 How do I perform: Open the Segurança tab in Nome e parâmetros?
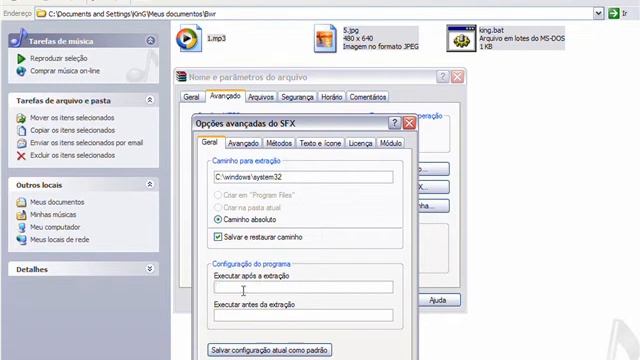point(298,97)
